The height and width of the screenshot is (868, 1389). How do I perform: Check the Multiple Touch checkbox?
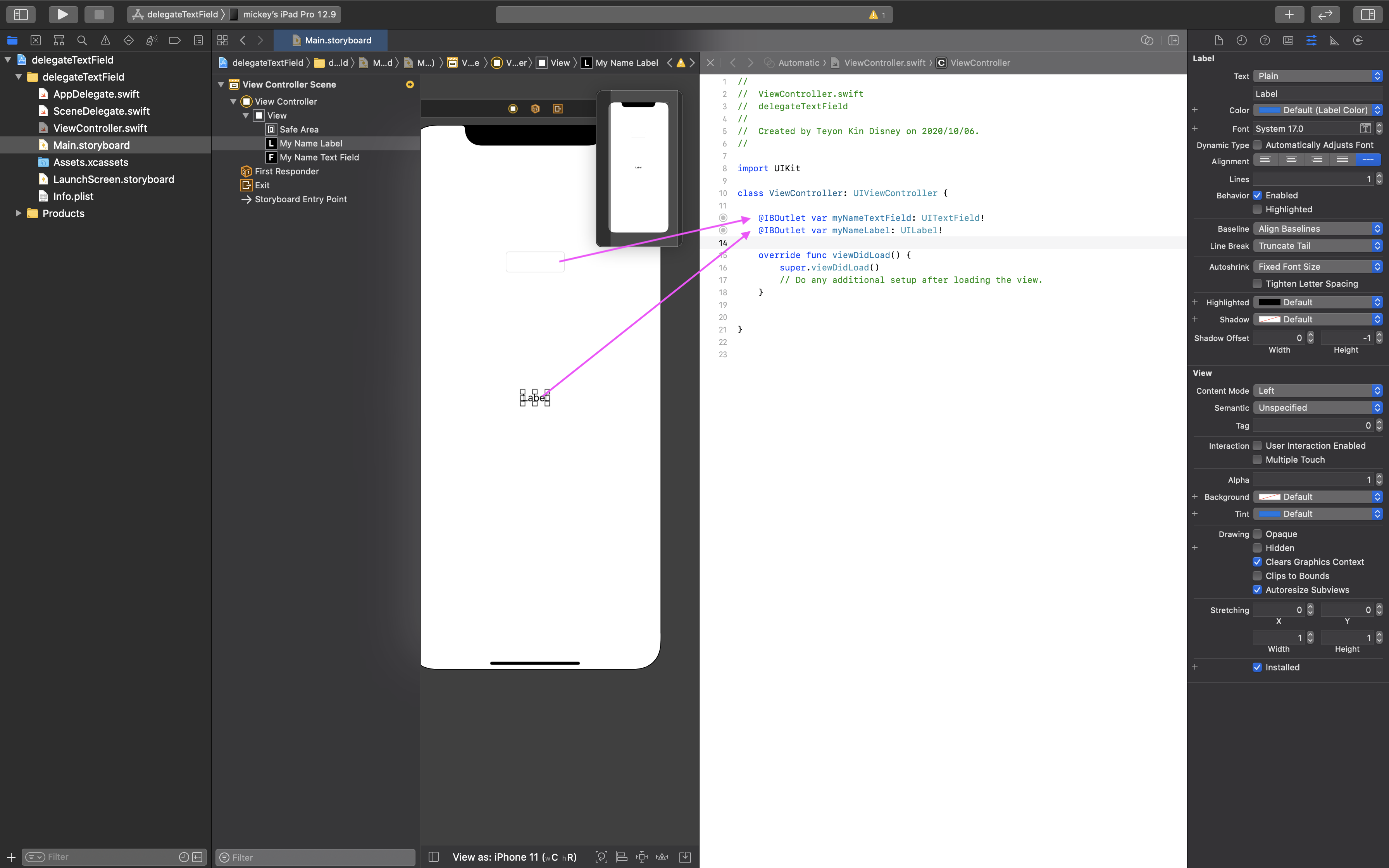1257,460
